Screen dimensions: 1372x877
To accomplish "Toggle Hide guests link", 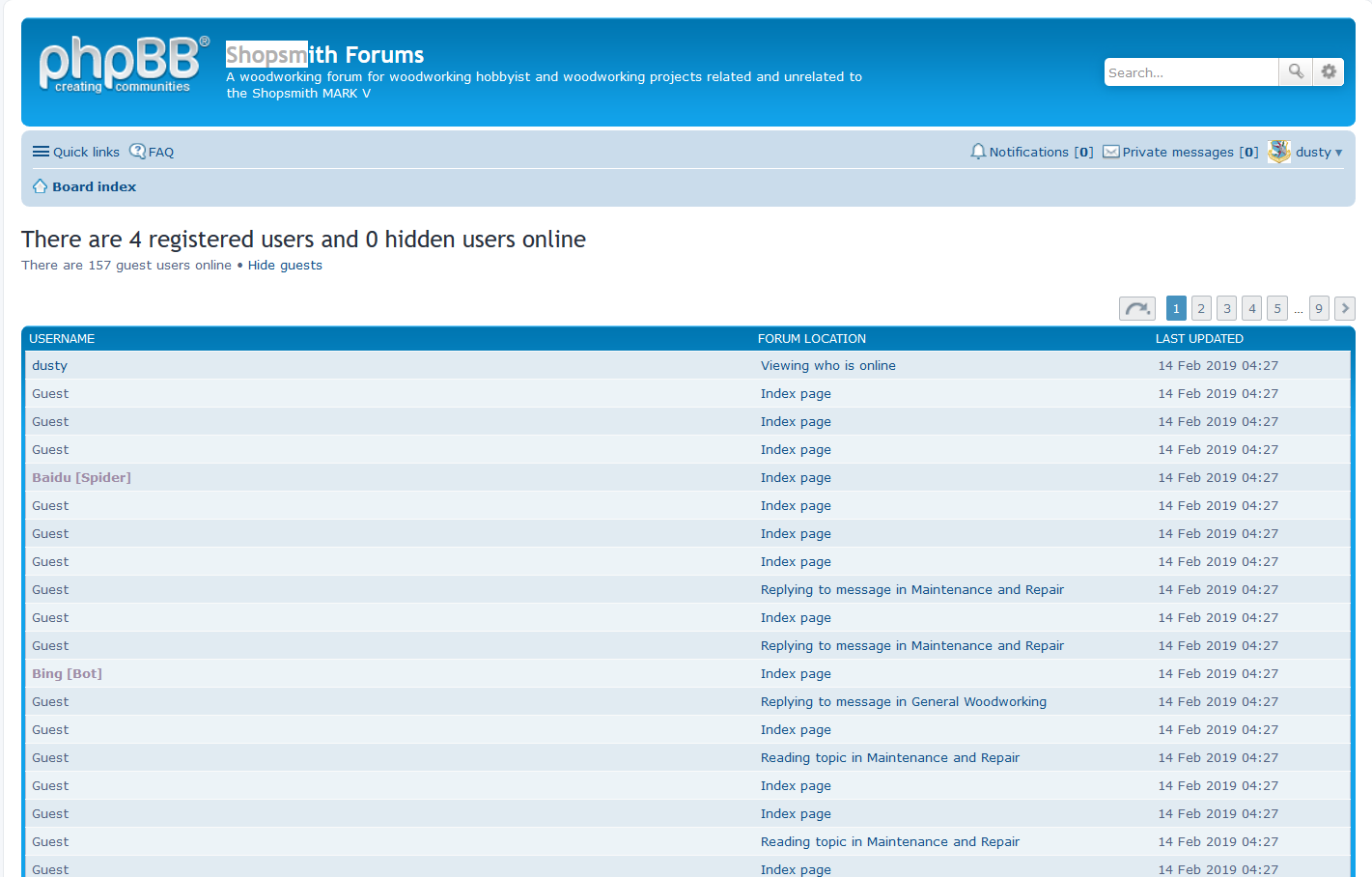I will click(285, 265).
